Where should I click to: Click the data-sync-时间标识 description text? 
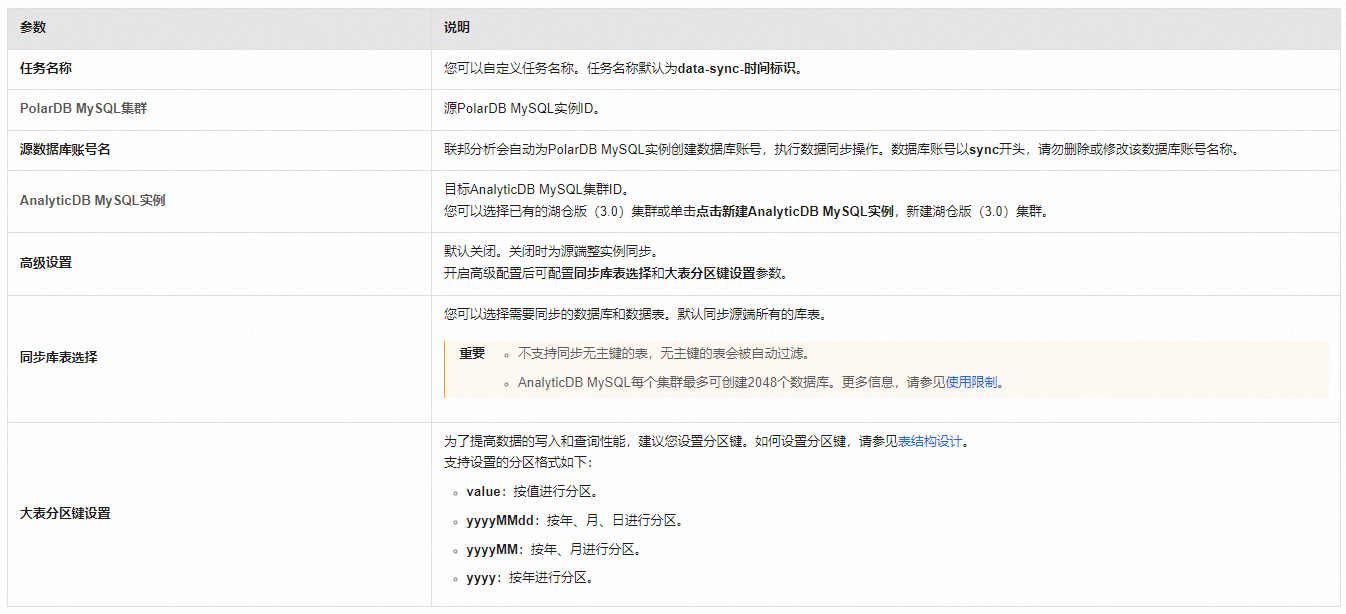739,69
